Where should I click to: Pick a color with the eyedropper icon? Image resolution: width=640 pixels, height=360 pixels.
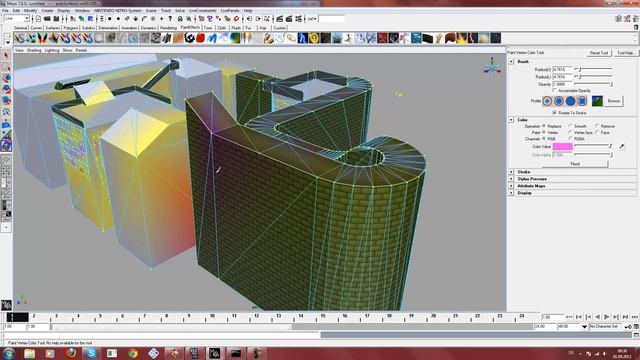click(x=622, y=146)
